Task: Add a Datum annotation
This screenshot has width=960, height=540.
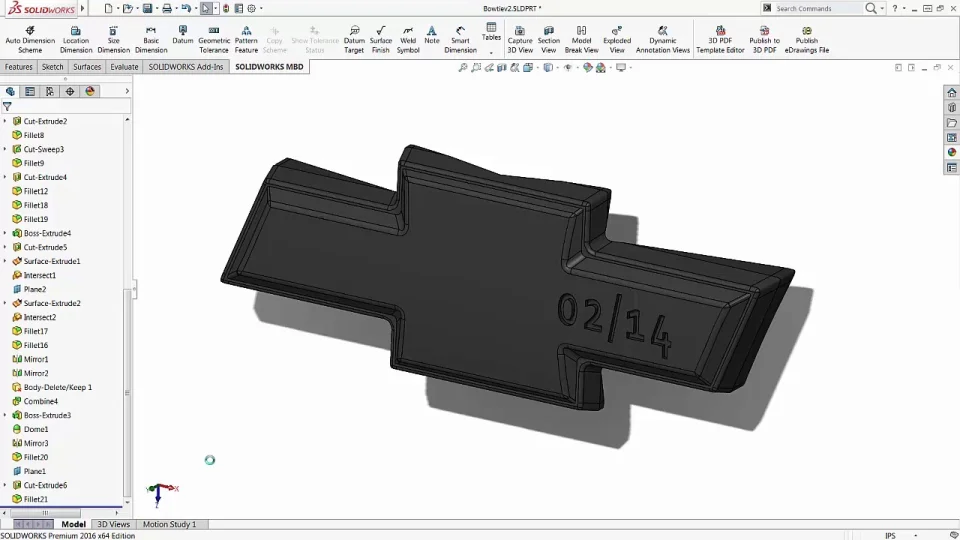Action: click(182, 35)
